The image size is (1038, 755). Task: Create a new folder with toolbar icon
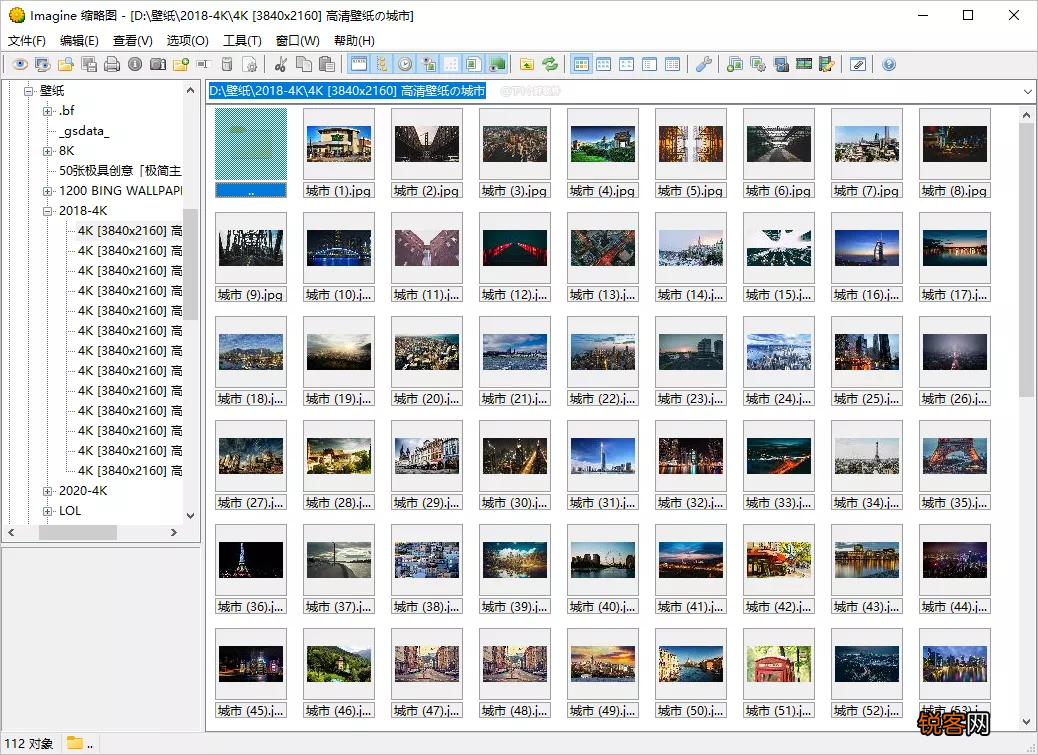tap(181, 64)
